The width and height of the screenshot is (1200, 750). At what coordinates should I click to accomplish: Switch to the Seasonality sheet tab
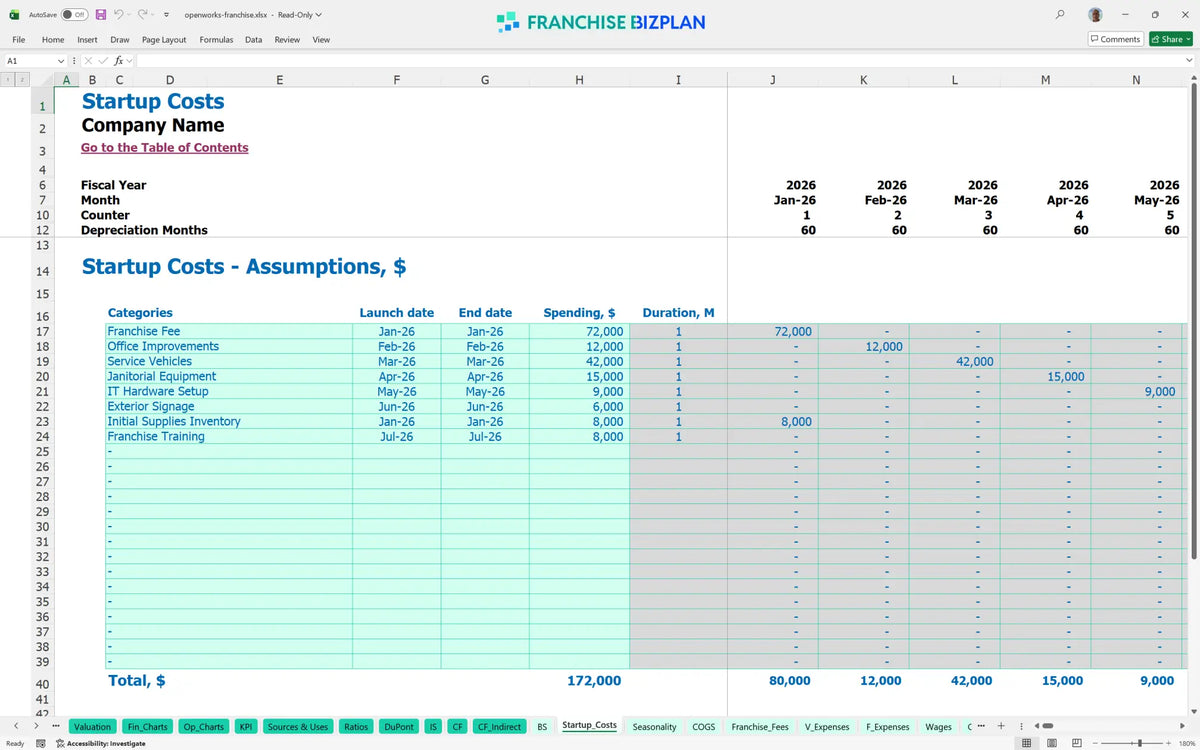tap(654, 727)
